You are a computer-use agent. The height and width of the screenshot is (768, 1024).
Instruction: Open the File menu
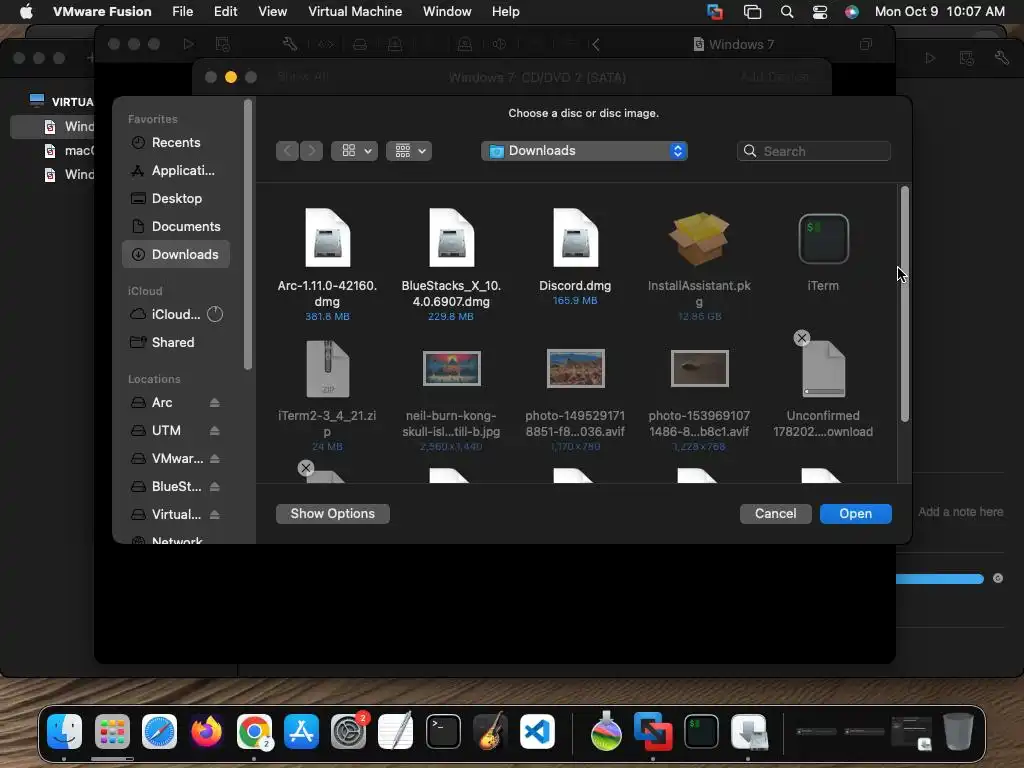(x=182, y=12)
